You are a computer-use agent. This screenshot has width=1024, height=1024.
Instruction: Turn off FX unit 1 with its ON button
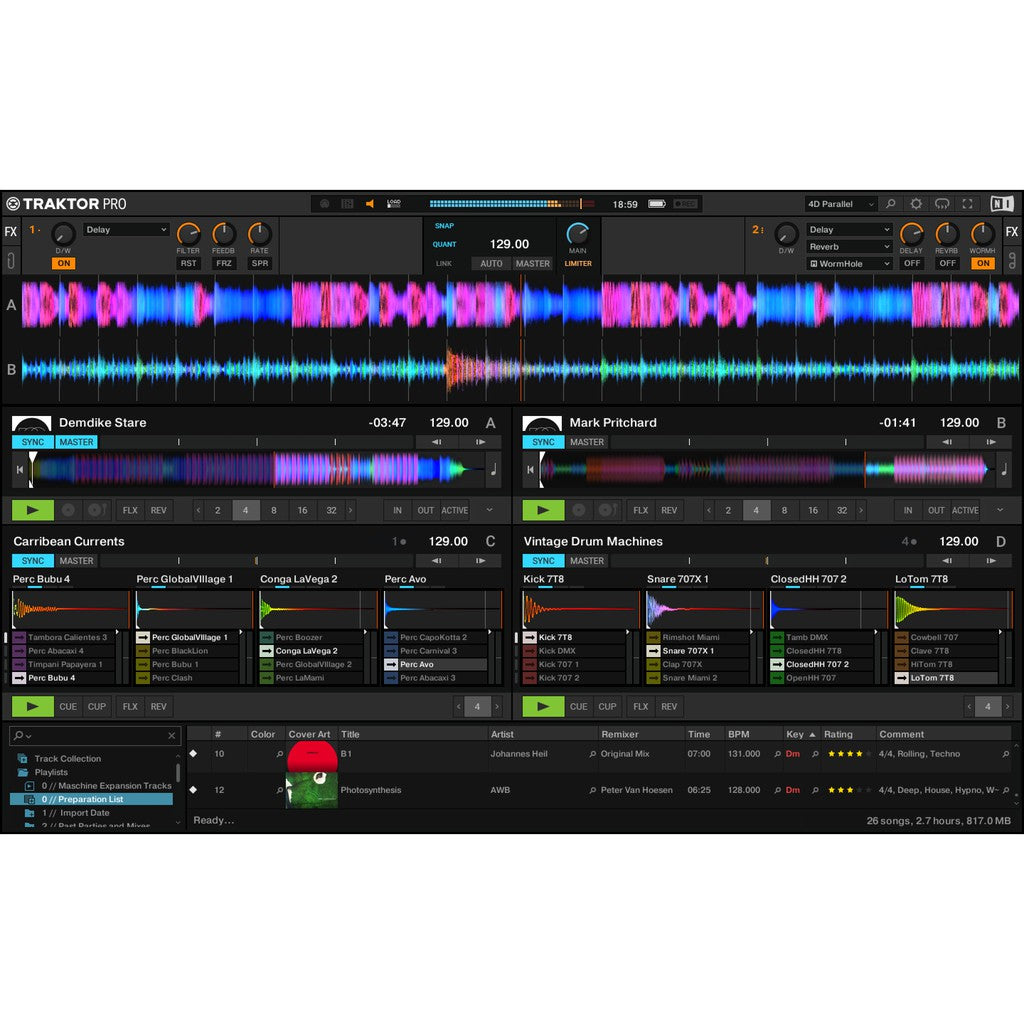(62, 263)
